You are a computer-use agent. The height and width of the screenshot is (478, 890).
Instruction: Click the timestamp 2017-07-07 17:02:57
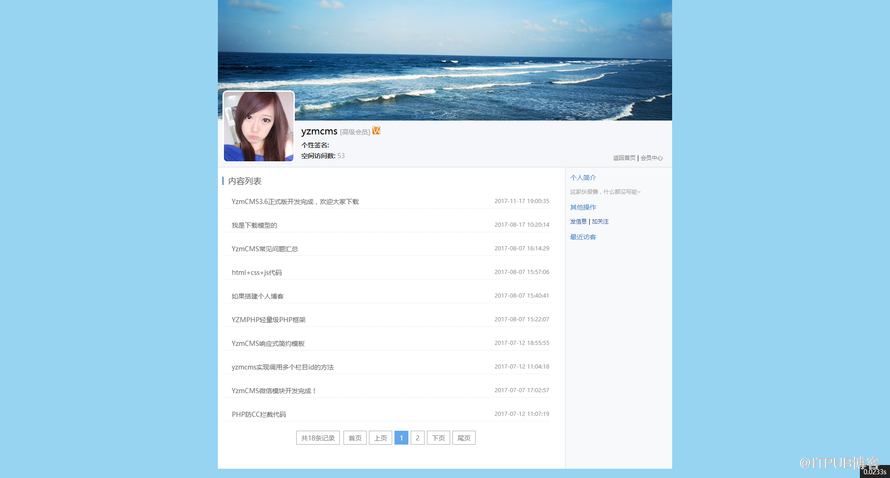point(522,390)
